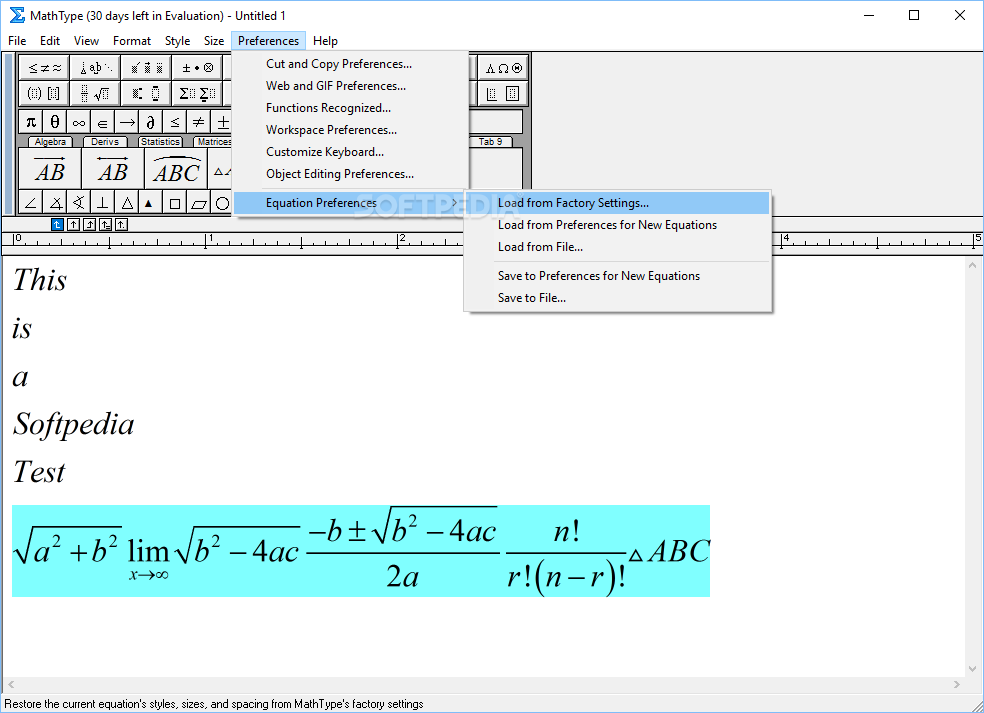
Task: Open the Size menu
Action: pyautogui.click(x=214, y=41)
